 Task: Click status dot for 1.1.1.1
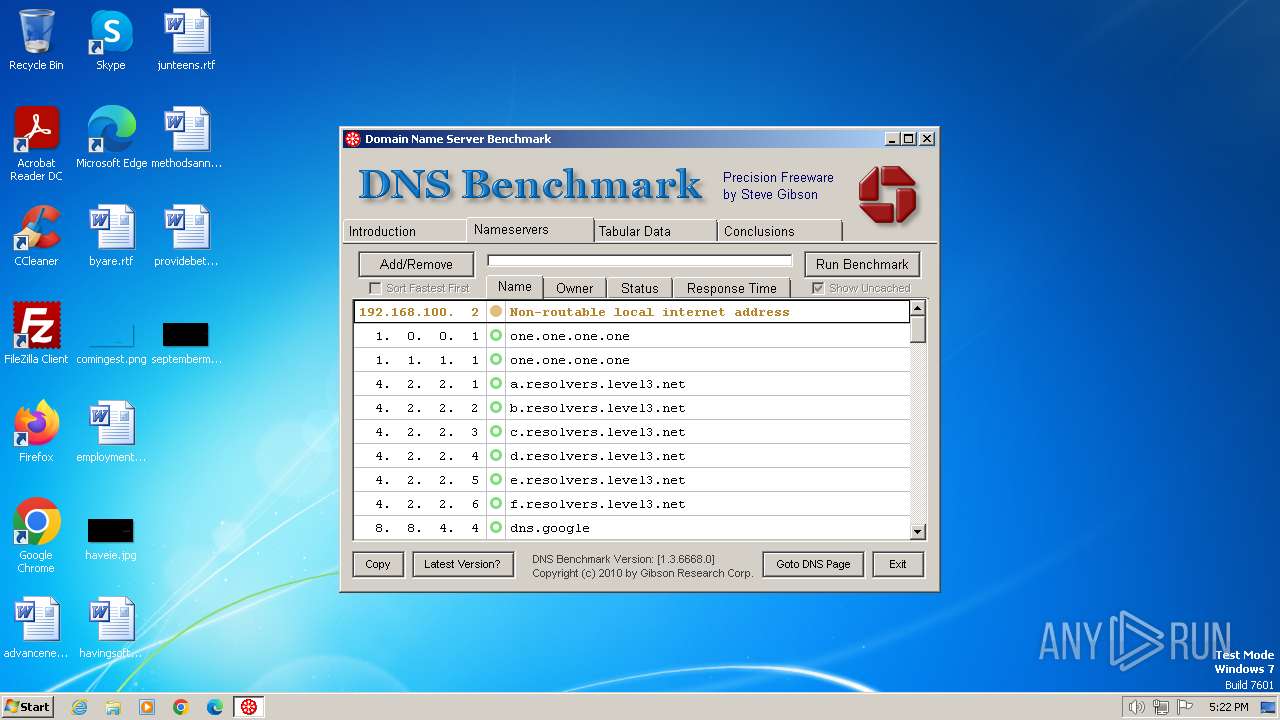pos(496,360)
